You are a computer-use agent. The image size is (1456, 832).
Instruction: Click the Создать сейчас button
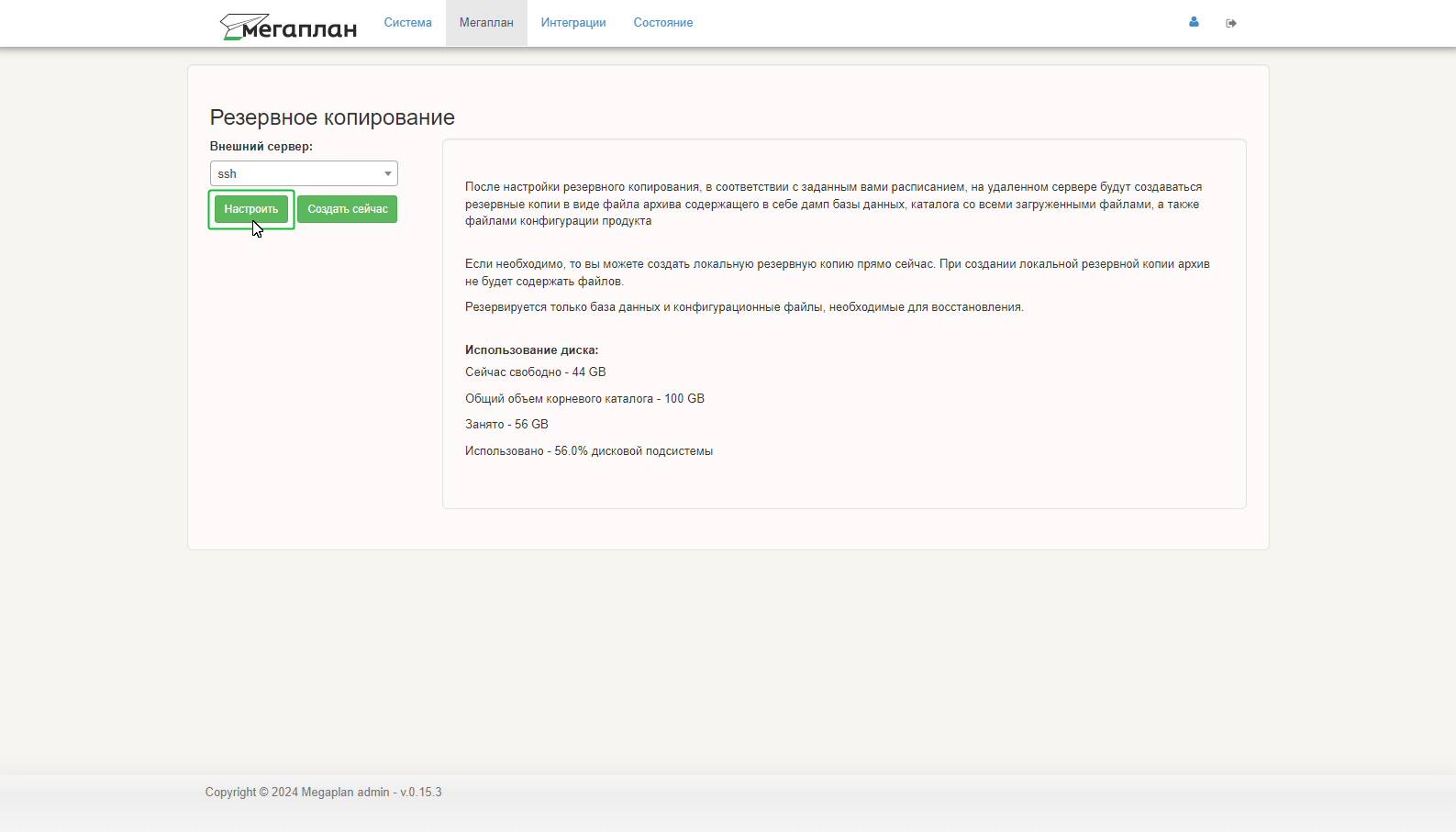tap(348, 209)
